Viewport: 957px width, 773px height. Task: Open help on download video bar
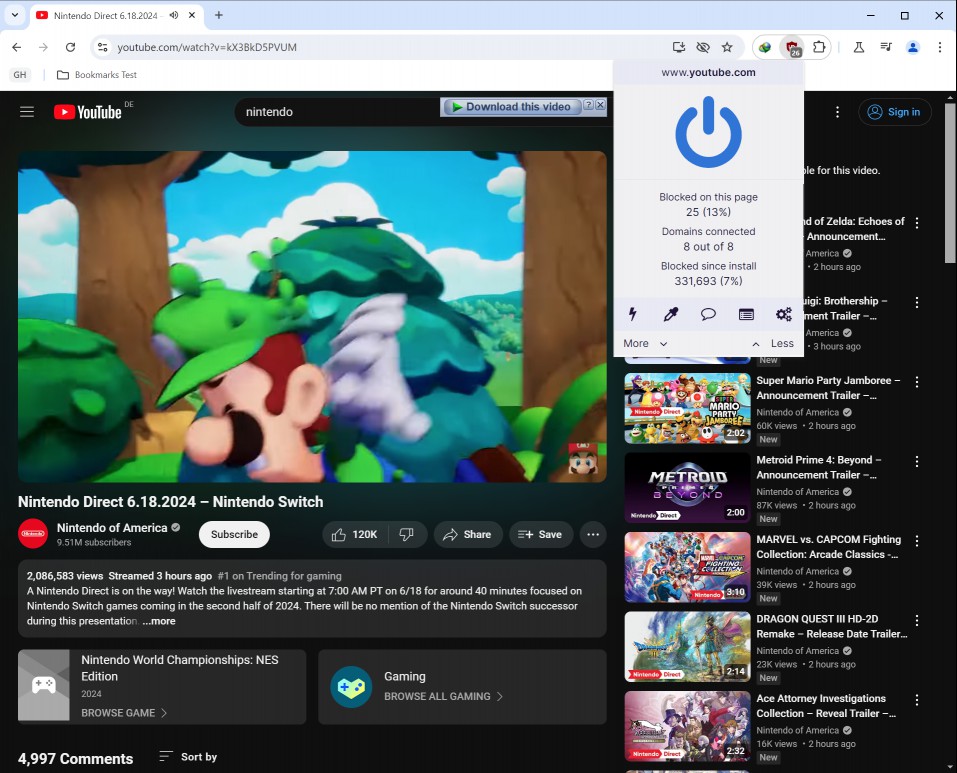coord(588,105)
